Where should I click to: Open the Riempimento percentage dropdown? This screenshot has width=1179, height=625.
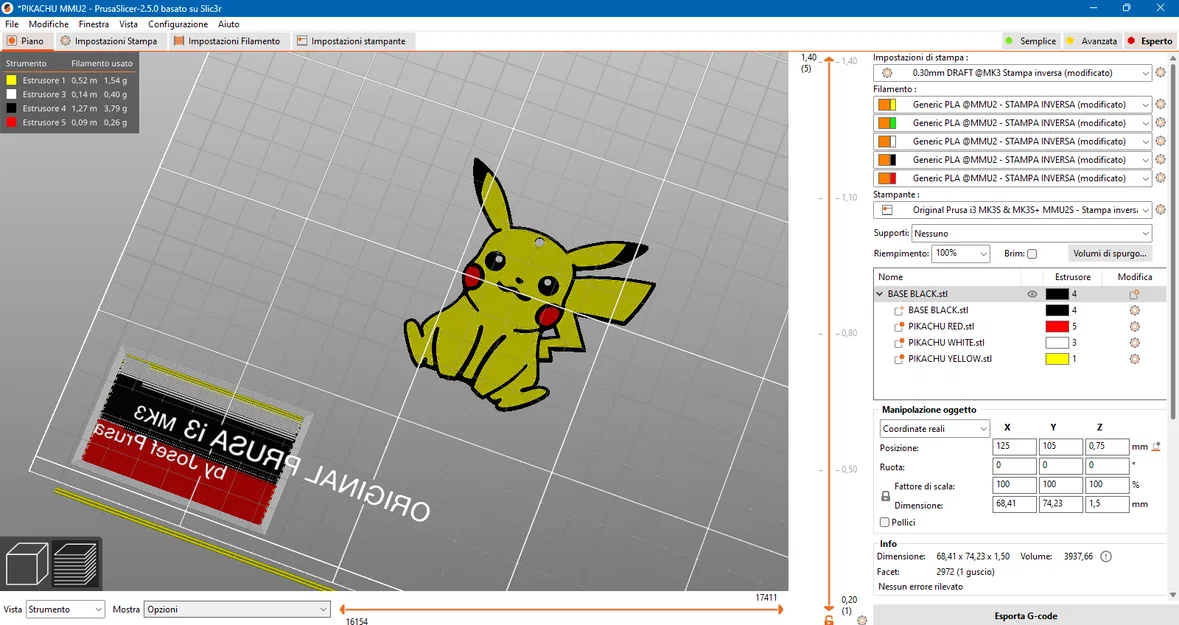coord(960,253)
